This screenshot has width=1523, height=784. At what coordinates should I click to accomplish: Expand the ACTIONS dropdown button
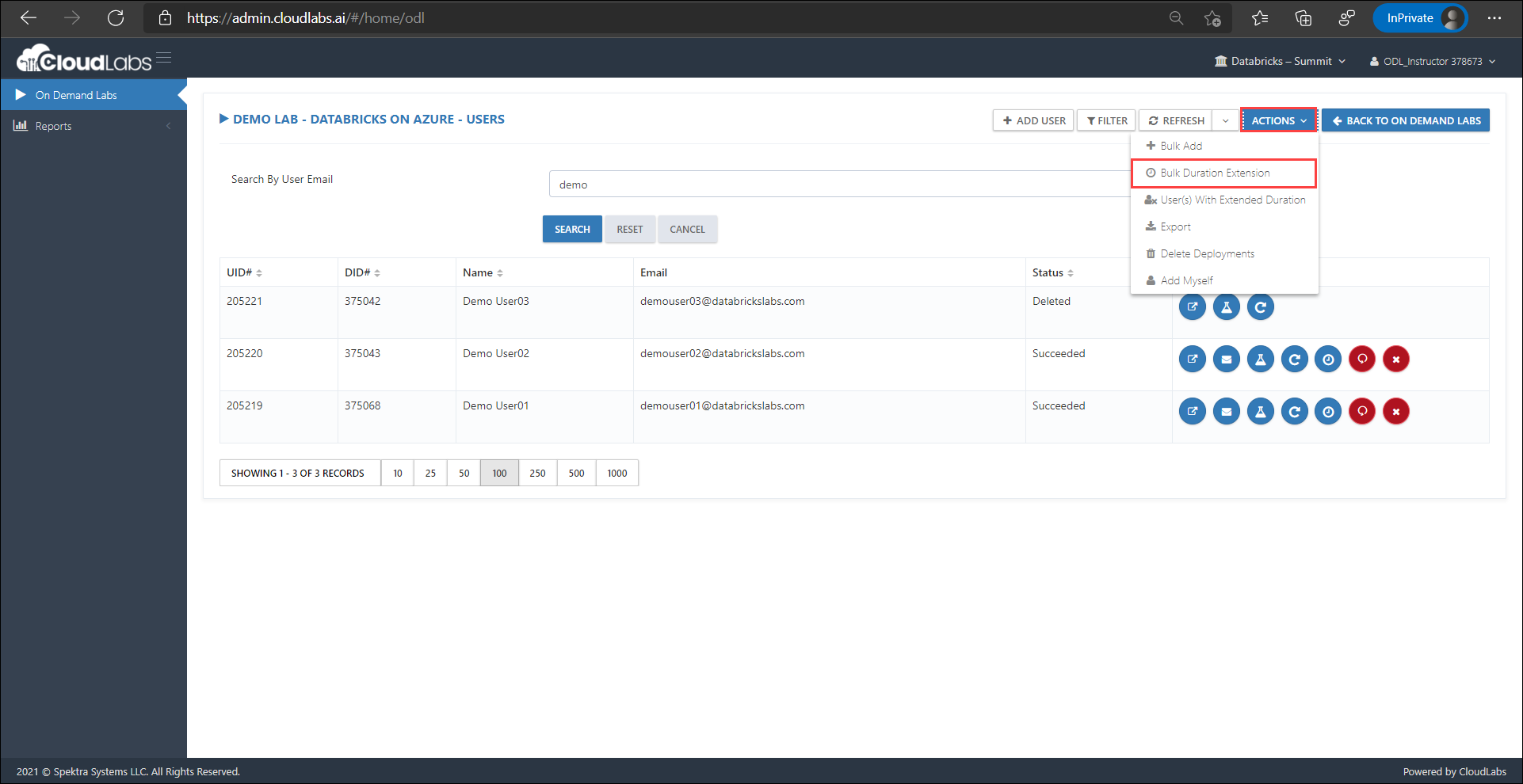tap(1279, 120)
